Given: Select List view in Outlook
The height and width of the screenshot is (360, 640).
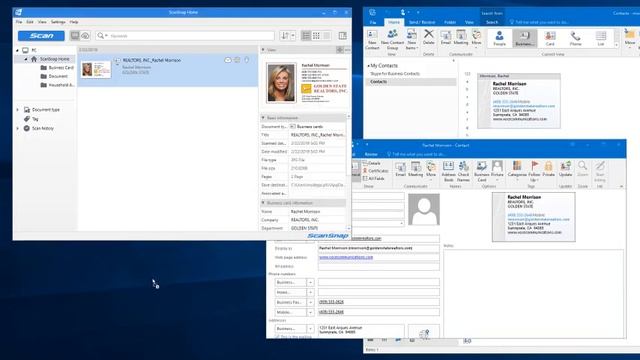Looking at the screenshot, I should click(x=601, y=38).
